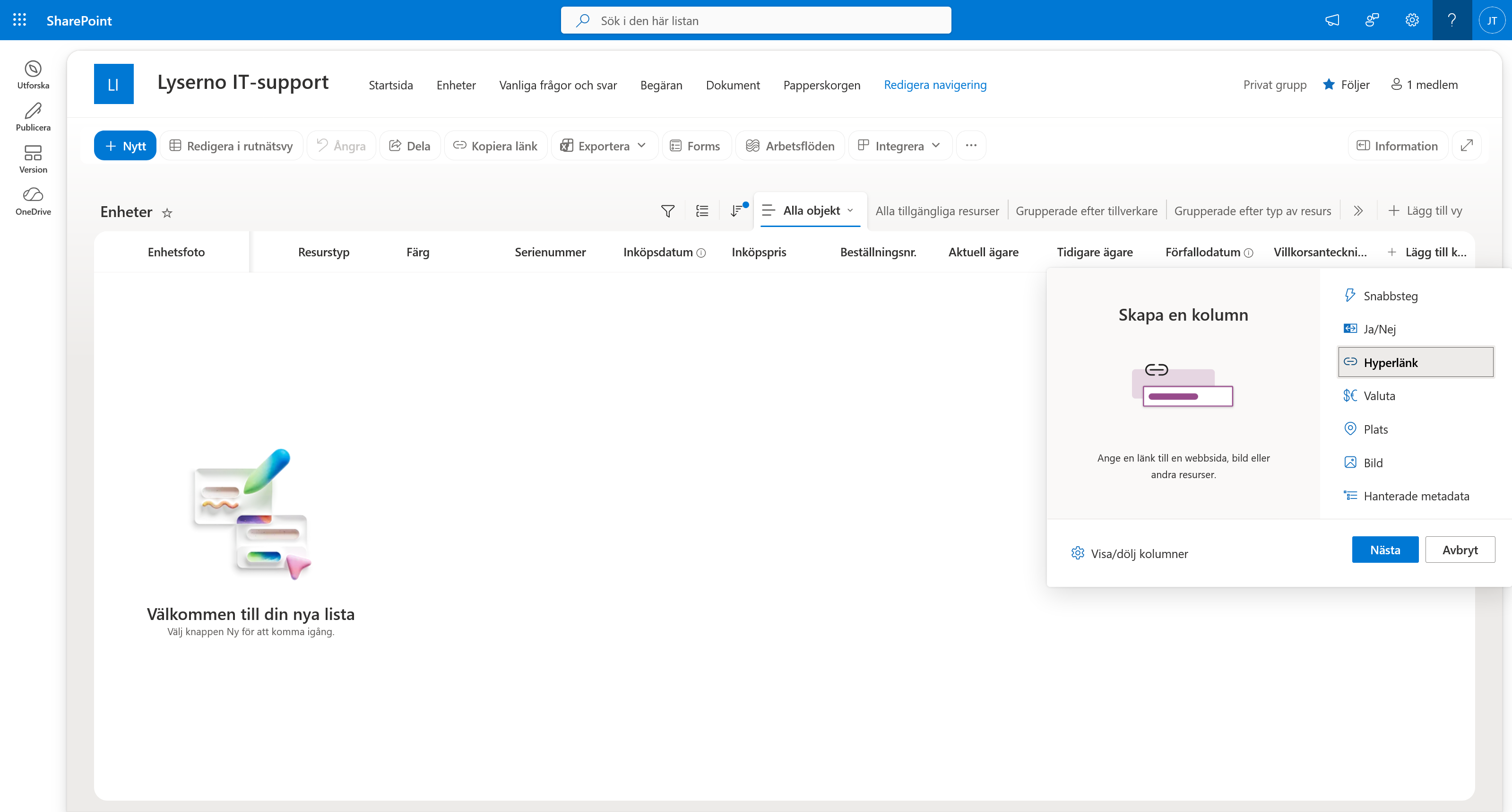Open the help question mark icon
The height and width of the screenshot is (812, 1512).
(x=1452, y=20)
